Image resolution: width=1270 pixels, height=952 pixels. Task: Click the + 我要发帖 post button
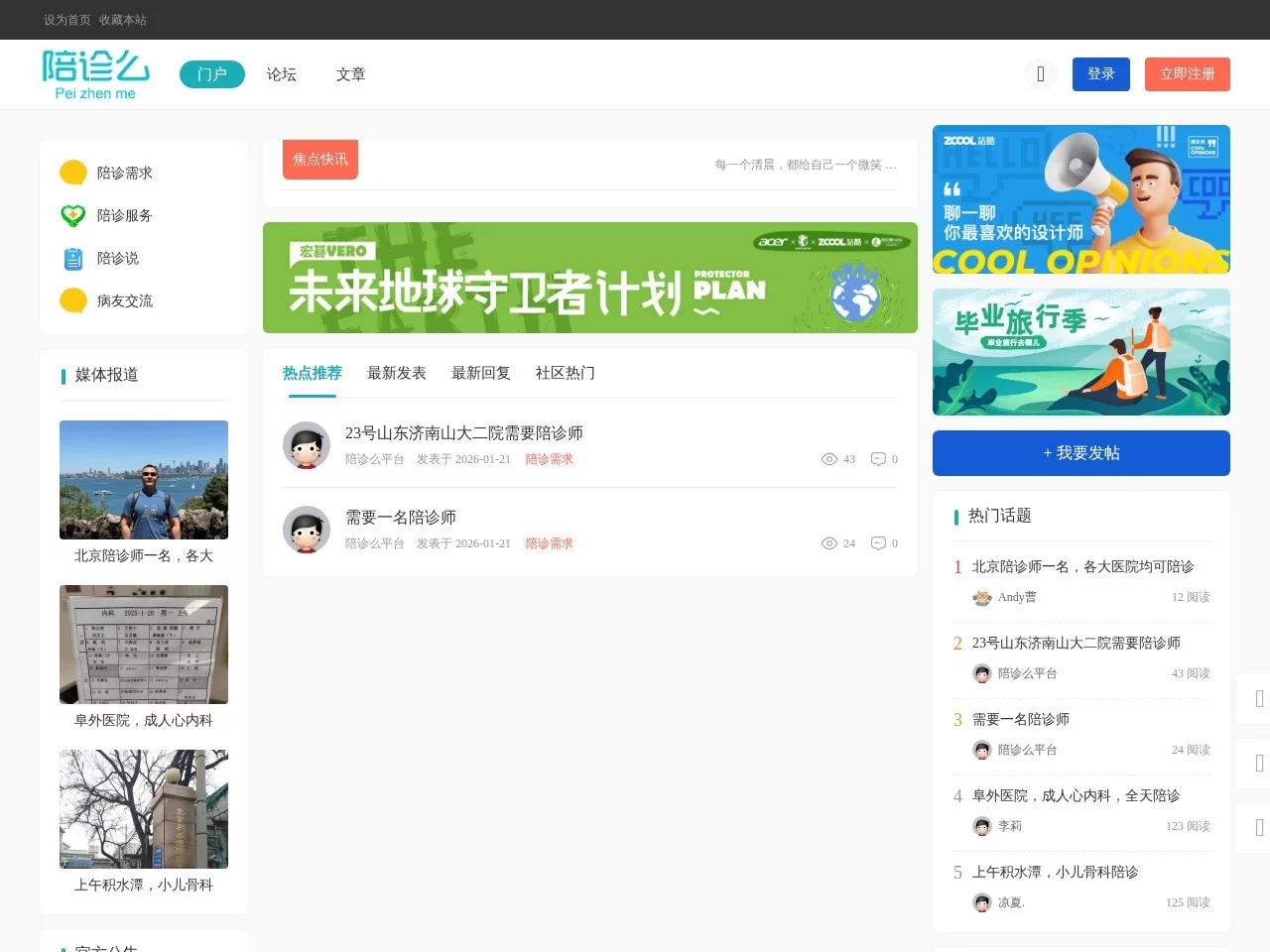1080,453
